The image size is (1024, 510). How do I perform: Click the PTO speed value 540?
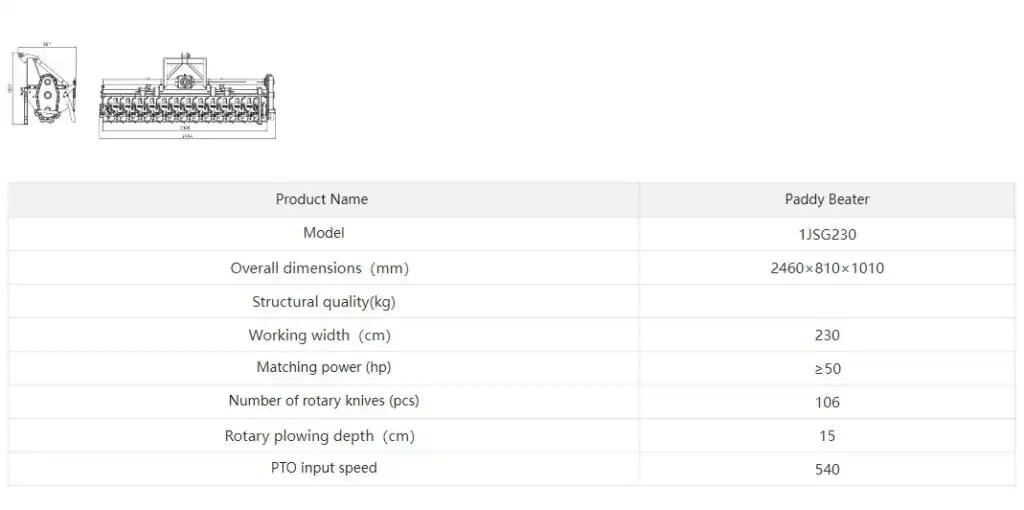(827, 469)
